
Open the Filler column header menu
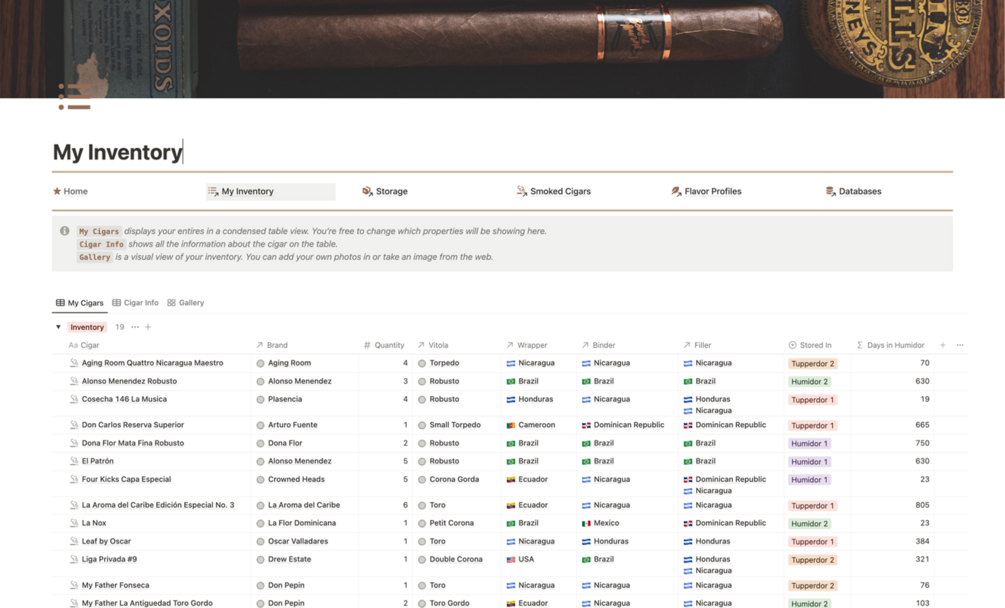[x=697, y=345]
